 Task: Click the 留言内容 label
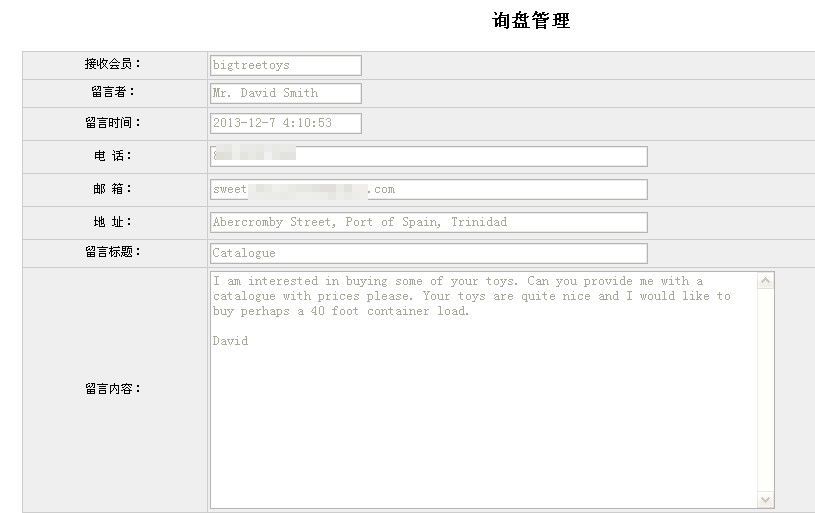[113, 389]
